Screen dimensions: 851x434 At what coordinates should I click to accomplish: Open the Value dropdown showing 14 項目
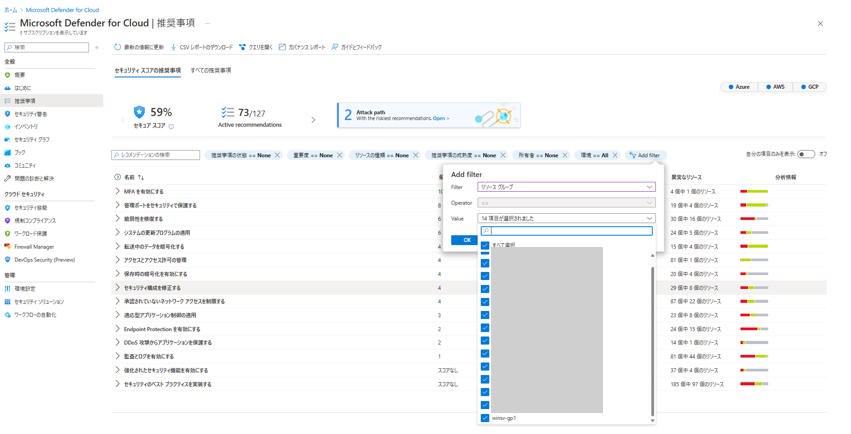(x=567, y=218)
